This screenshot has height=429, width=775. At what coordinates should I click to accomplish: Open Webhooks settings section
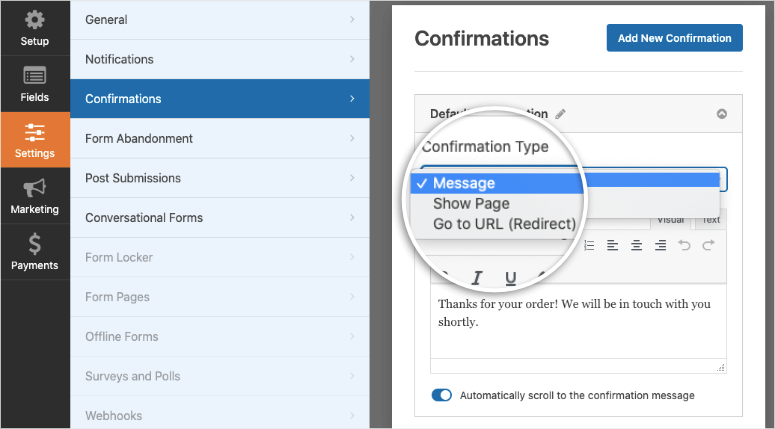click(220, 412)
